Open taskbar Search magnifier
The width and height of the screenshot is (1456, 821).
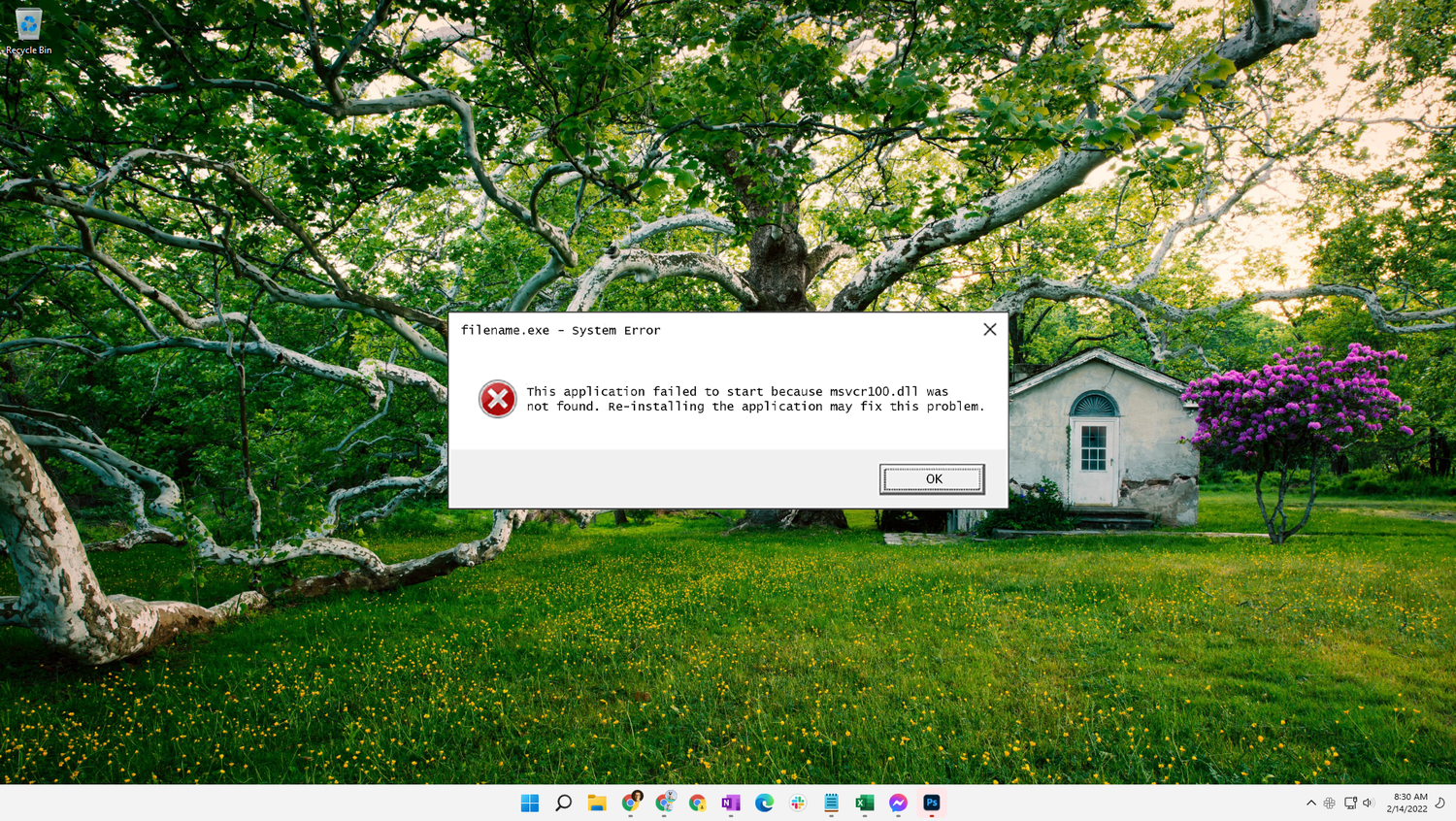click(563, 803)
